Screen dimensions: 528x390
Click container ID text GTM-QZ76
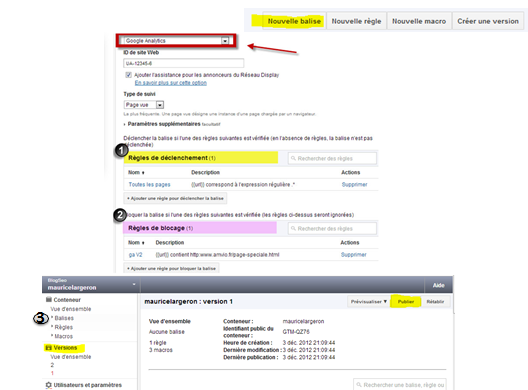(296, 332)
